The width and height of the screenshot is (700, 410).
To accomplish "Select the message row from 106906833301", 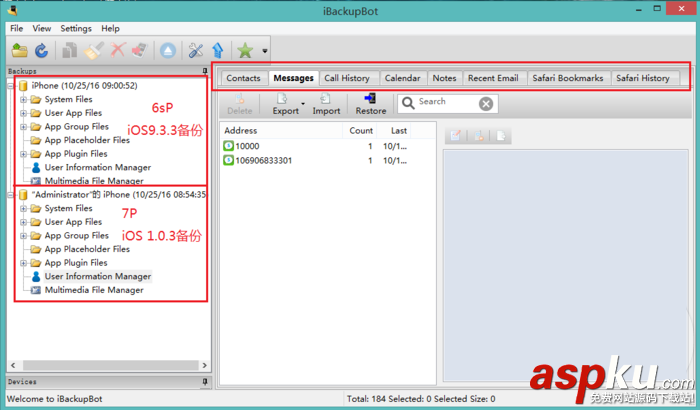I will tap(316, 160).
